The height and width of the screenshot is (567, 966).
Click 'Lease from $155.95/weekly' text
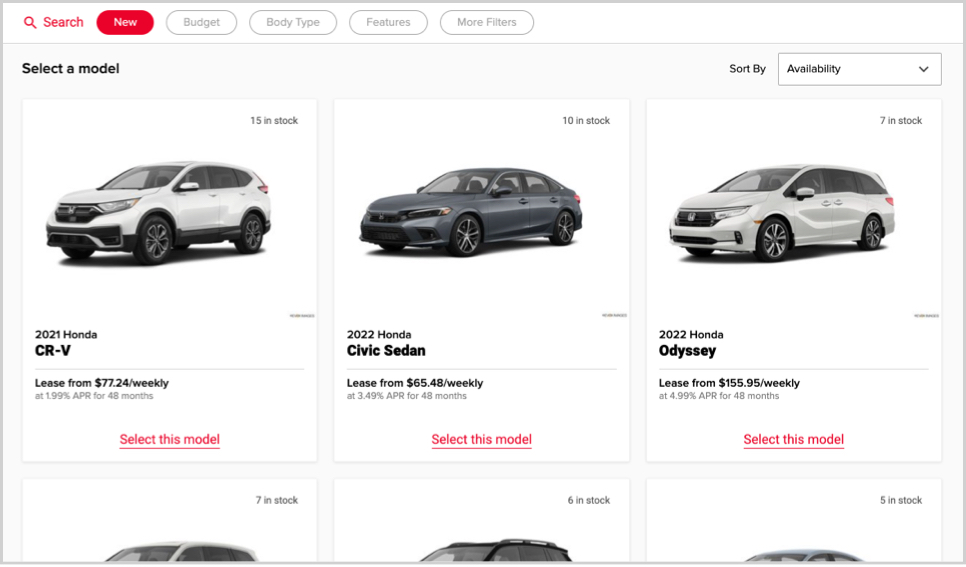(729, 383)
